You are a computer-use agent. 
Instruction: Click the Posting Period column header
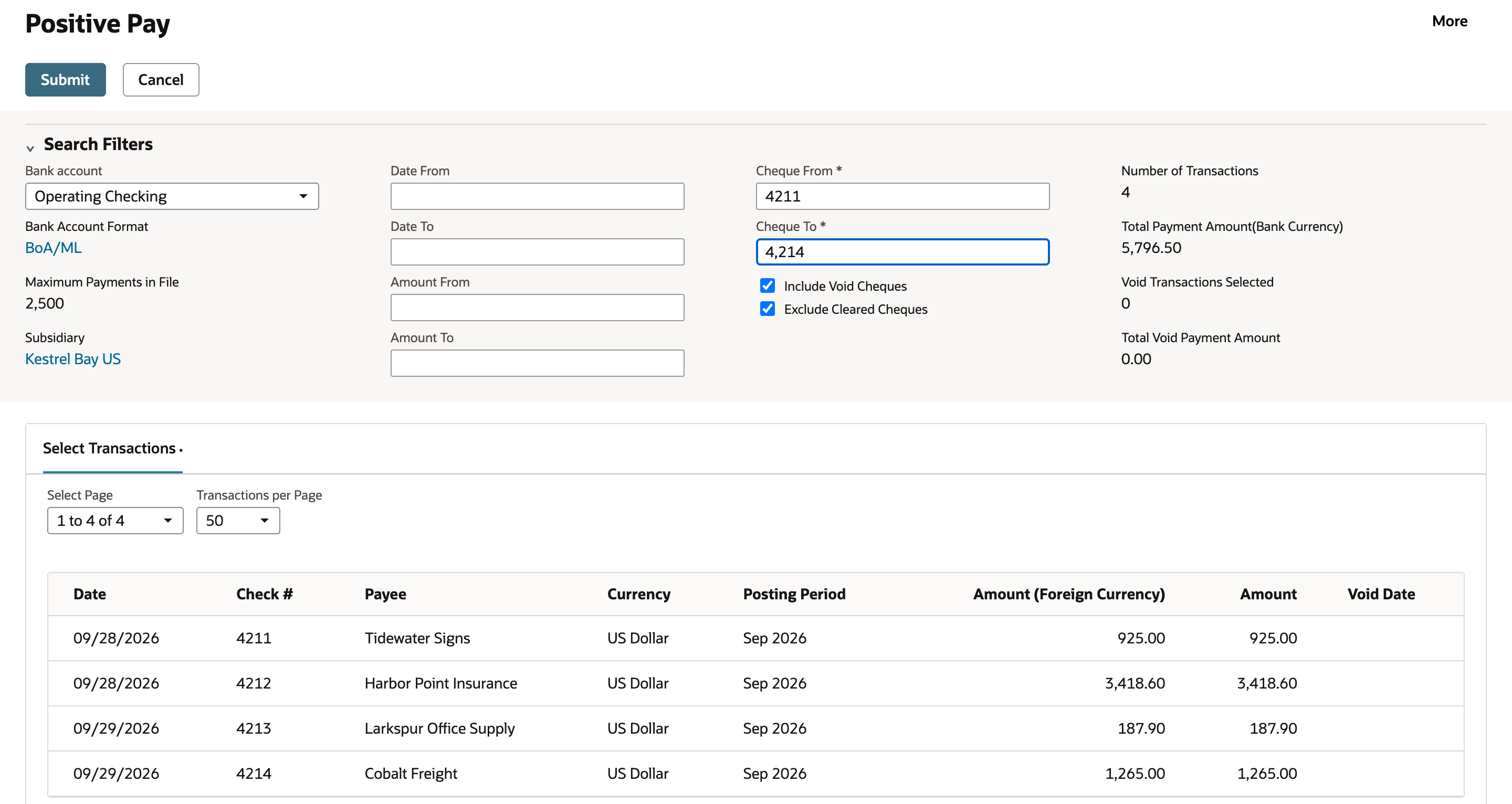(794, 594)
